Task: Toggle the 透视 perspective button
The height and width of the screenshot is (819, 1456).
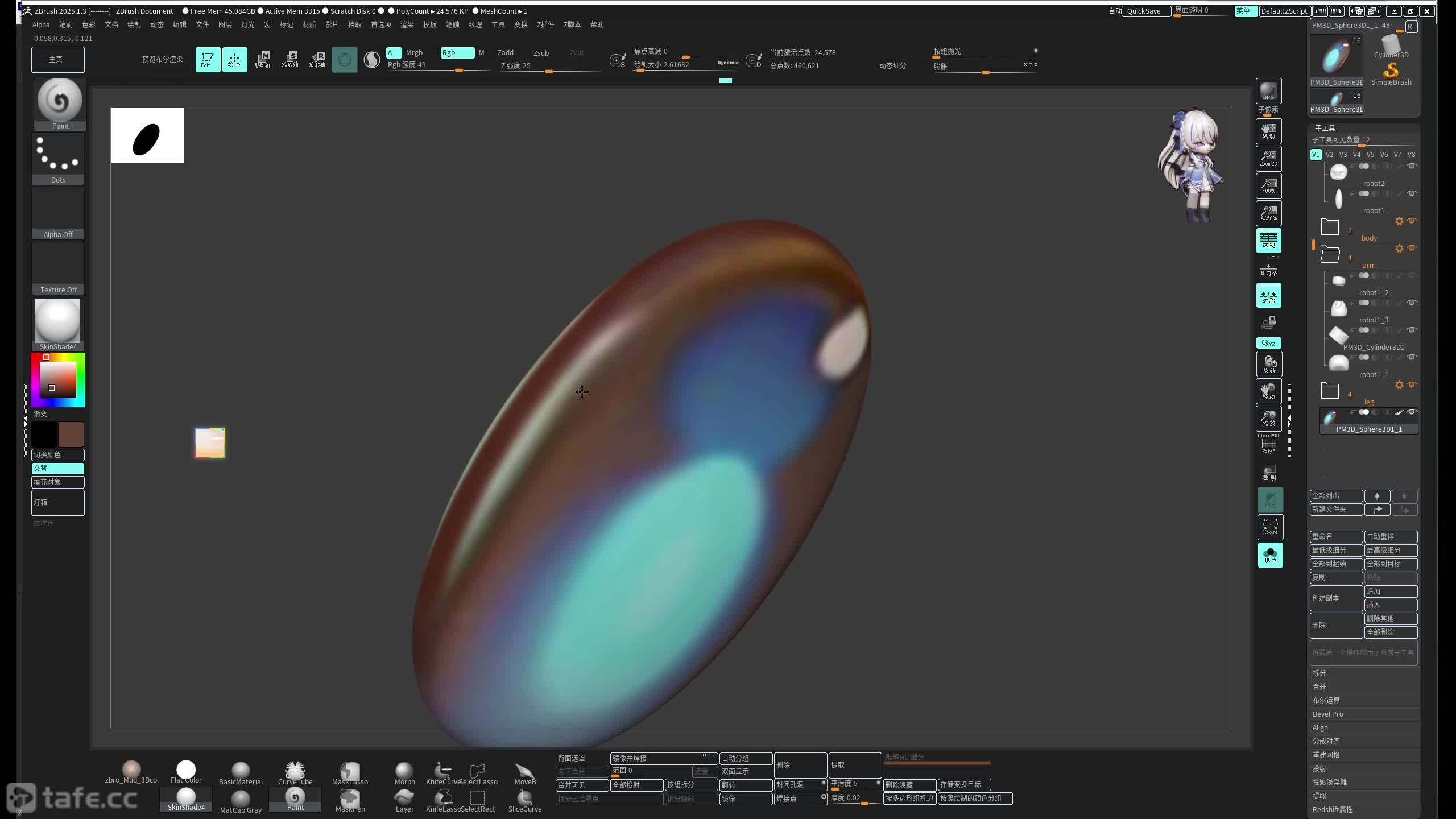Action: coord(1268,240)
